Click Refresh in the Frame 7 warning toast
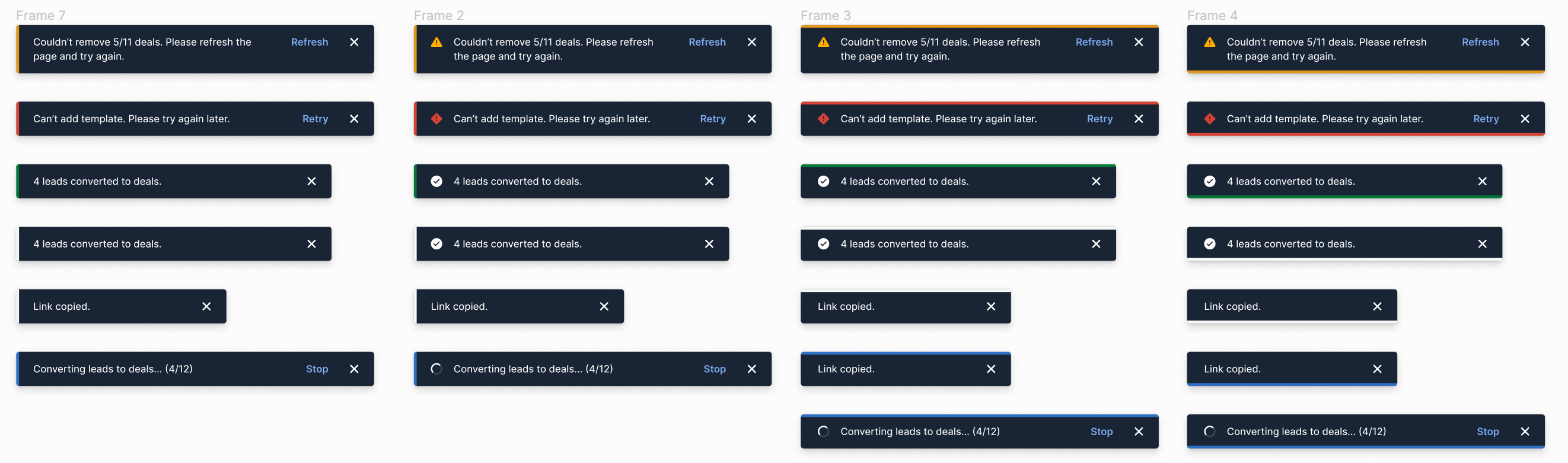Screen dimensions: 1568x463 309,42
